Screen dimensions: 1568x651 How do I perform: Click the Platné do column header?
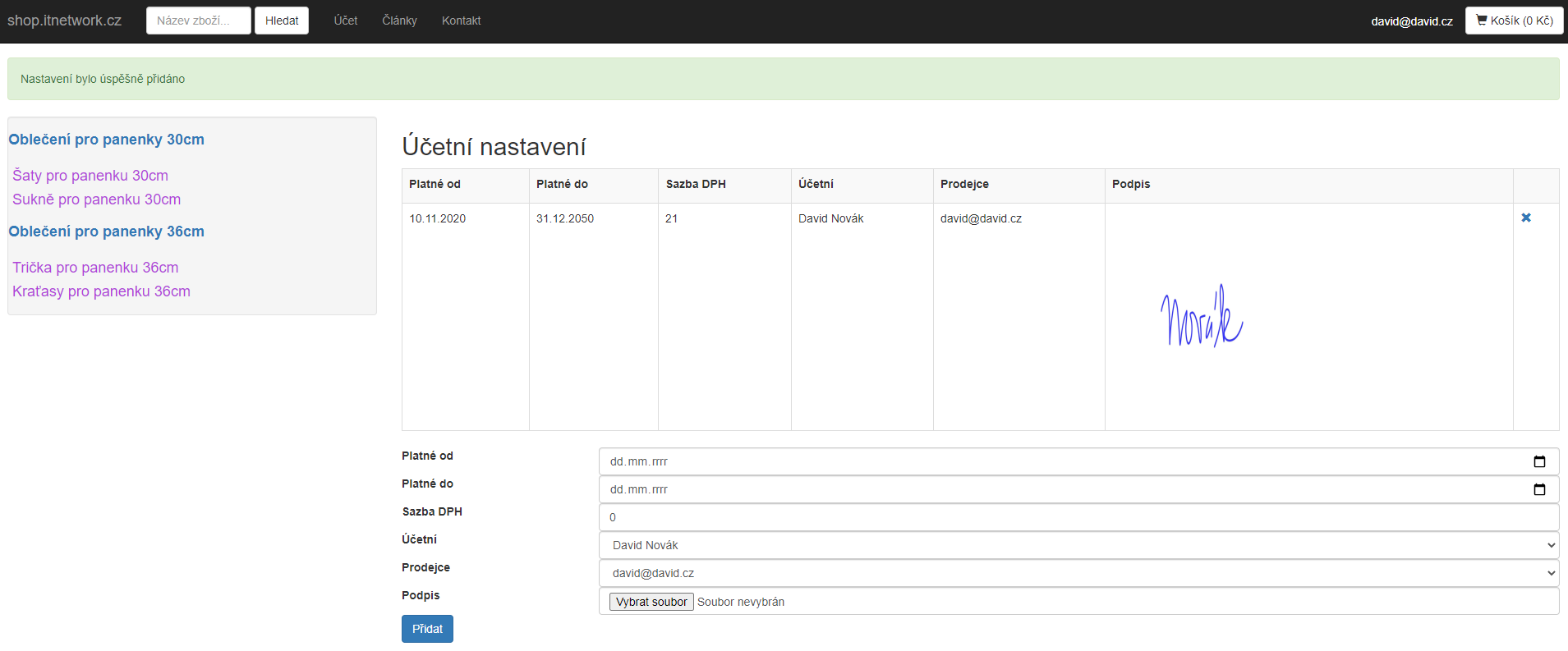(x=594, y=186)
